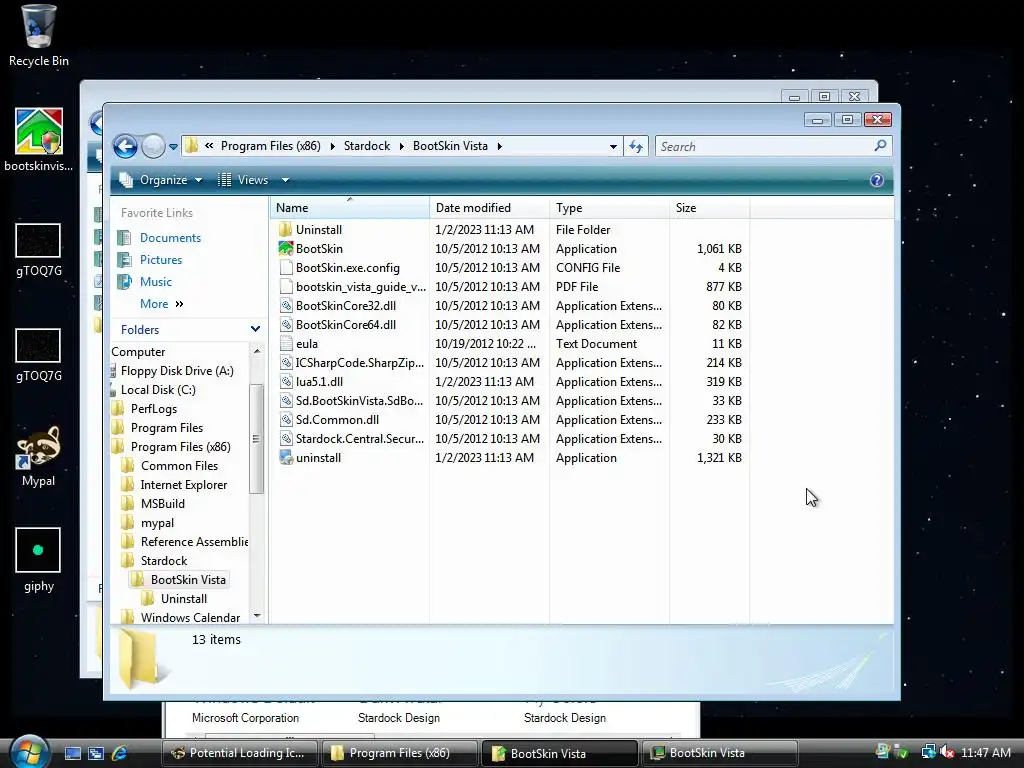
Task: Switch to Potential Loading Ic taskbar window
Action: tap(238, 753)
